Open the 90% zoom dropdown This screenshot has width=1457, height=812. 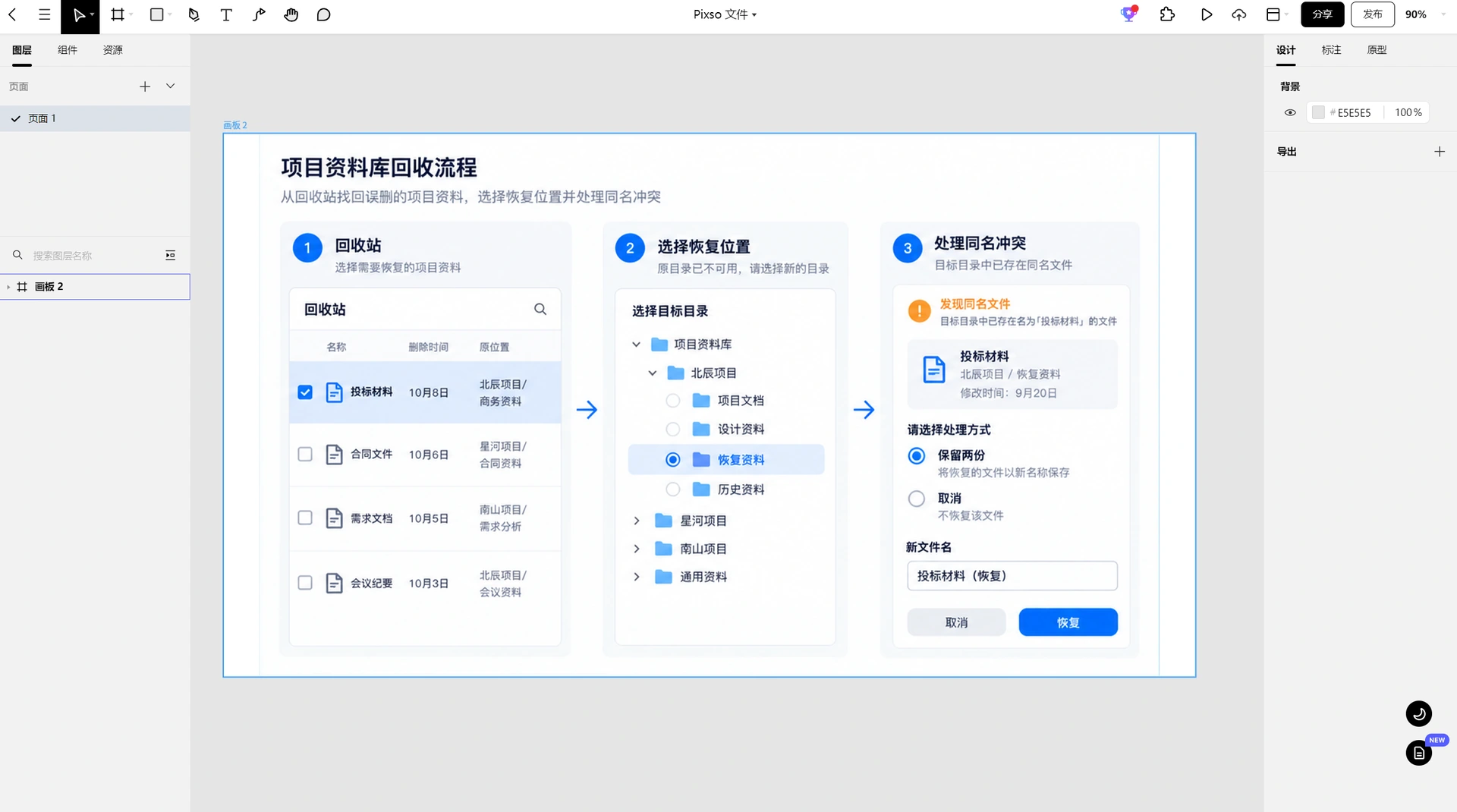(1424, 14)
